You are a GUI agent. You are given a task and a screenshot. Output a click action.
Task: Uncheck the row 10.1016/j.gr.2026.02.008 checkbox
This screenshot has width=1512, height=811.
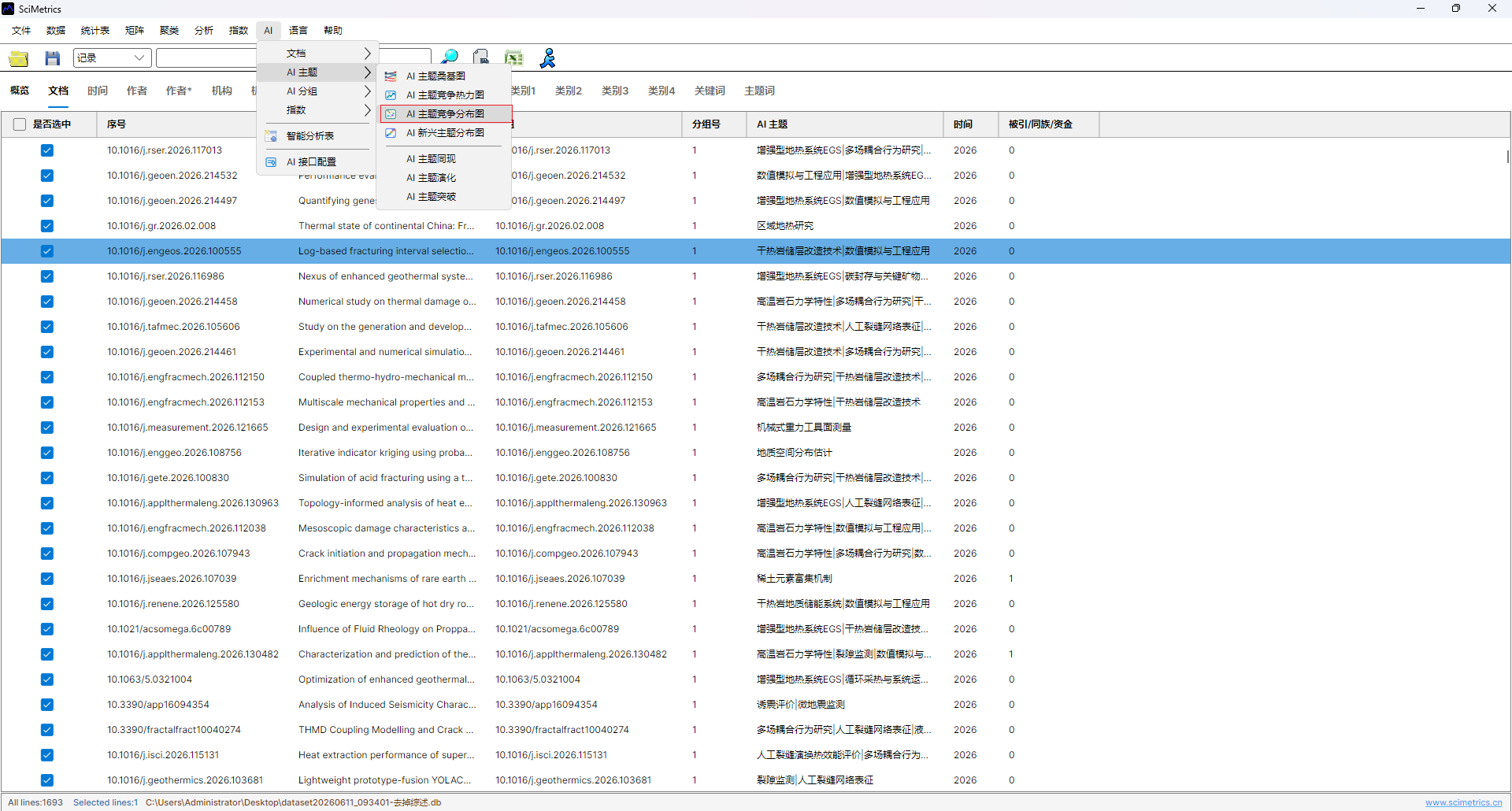pos(47,226)
